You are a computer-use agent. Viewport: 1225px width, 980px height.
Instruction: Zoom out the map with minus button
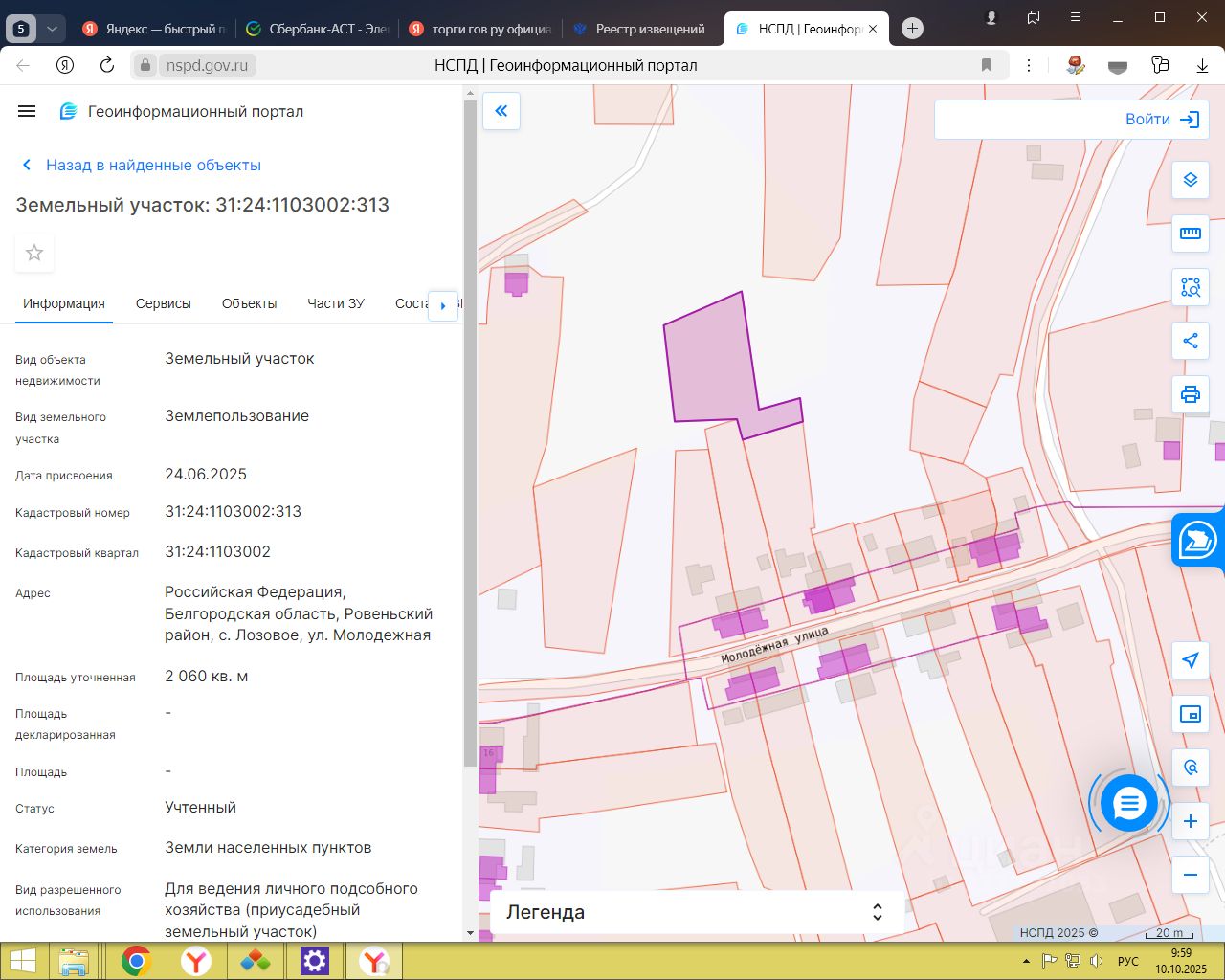pyautogui.click(x=1191, y=875)
